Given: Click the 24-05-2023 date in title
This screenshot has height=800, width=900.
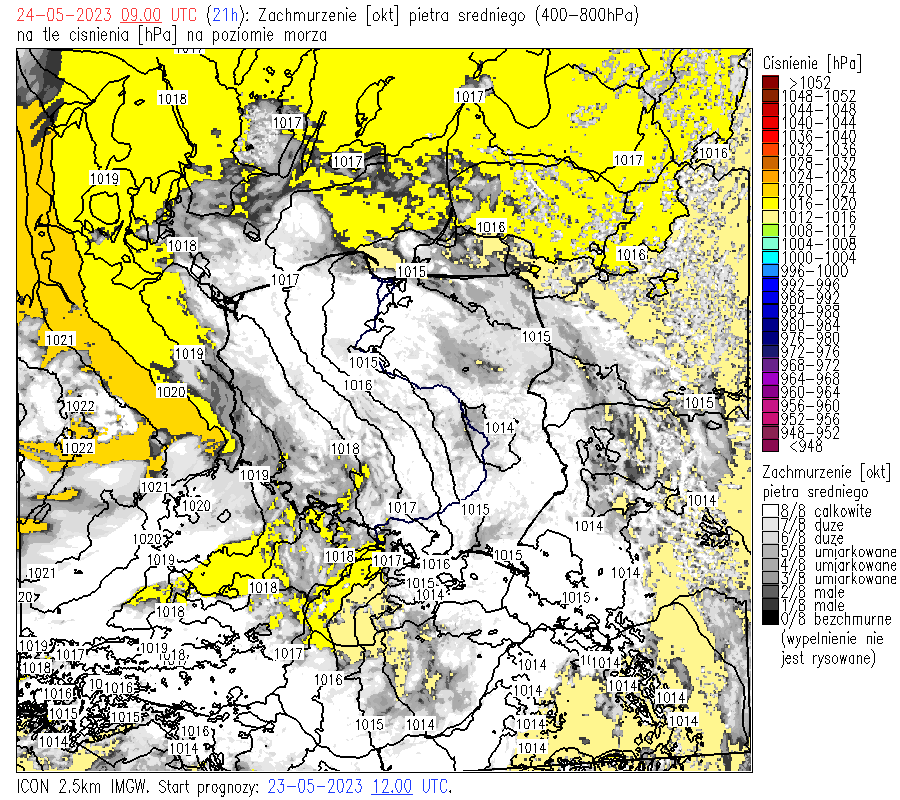Looking at the screenshot, I should (x=64, y=15).
